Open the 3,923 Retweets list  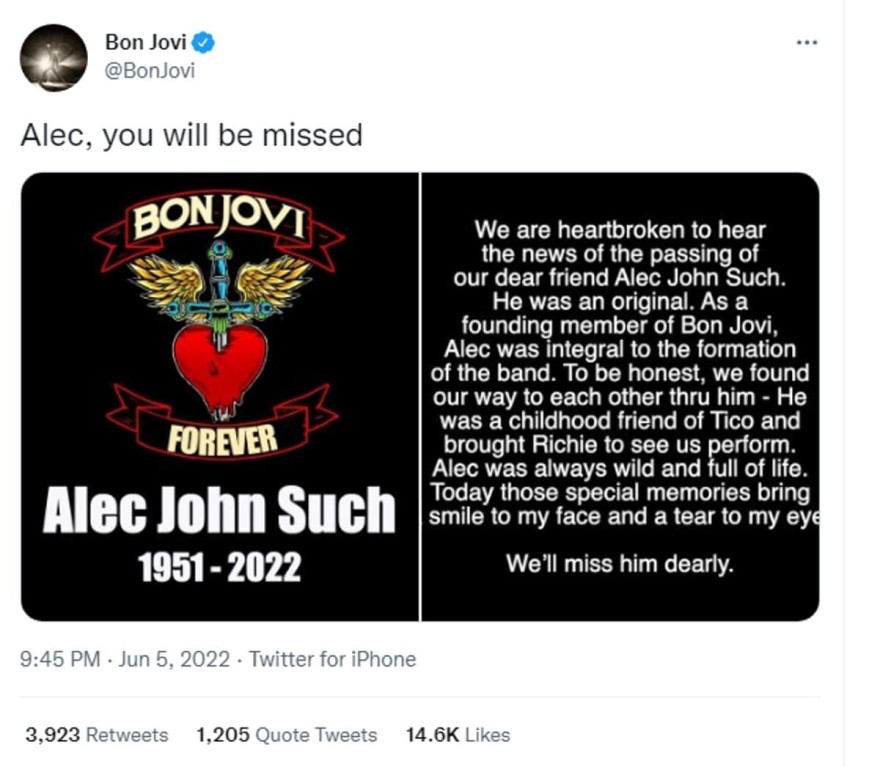pyautogui.click(x=95, y=734)
